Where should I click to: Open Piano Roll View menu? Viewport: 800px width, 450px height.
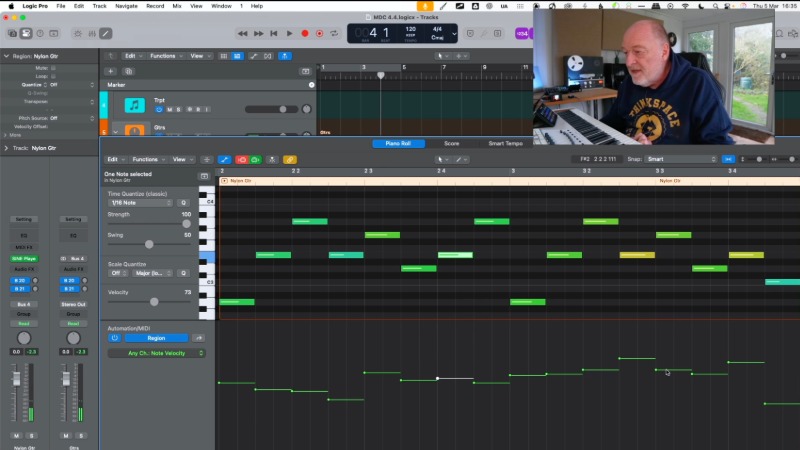(182, 160)
